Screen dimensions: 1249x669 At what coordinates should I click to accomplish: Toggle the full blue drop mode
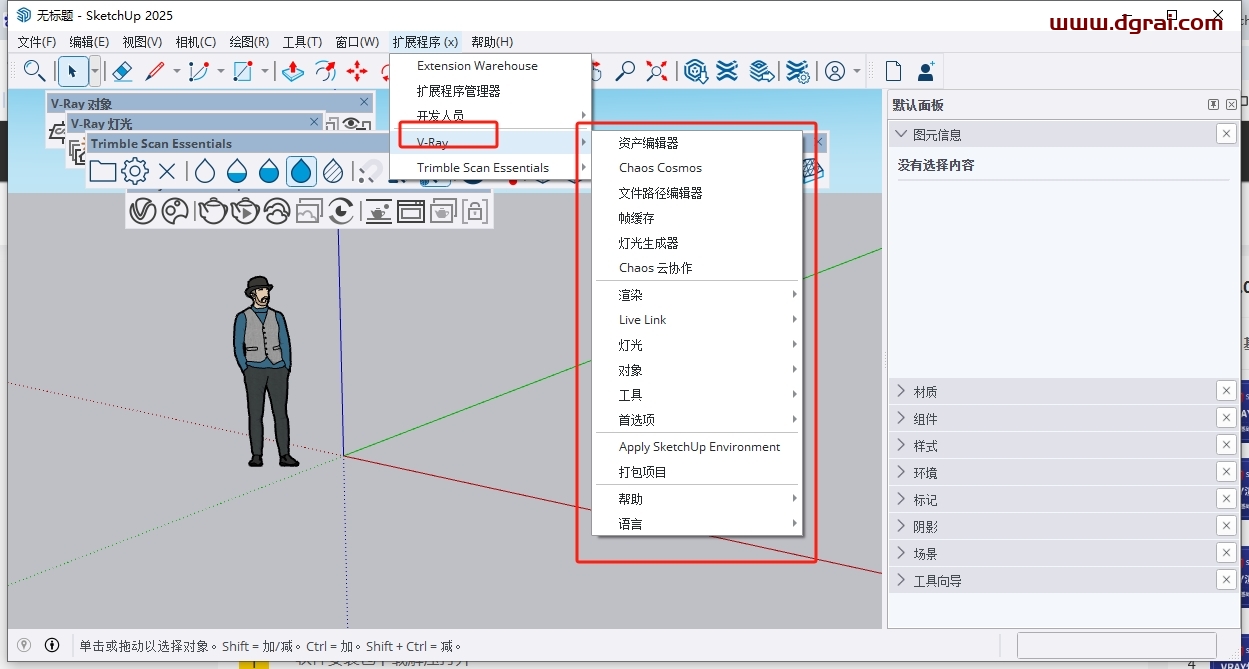point(301,171)
